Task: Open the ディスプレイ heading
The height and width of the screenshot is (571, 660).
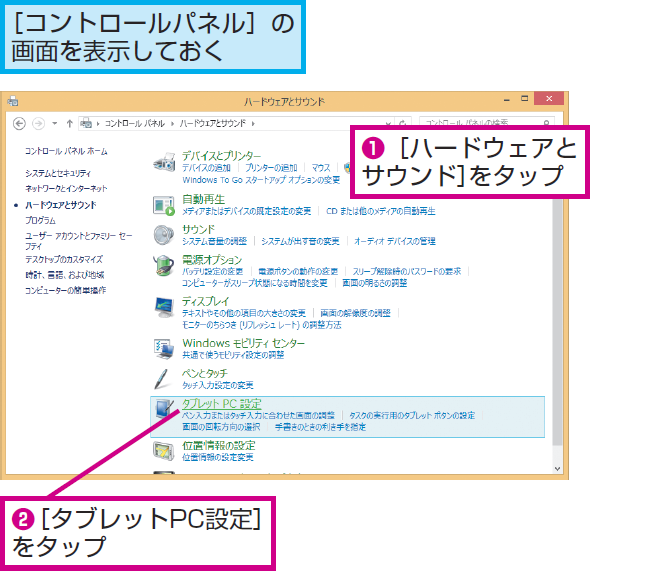Action: tap(205, 301)
